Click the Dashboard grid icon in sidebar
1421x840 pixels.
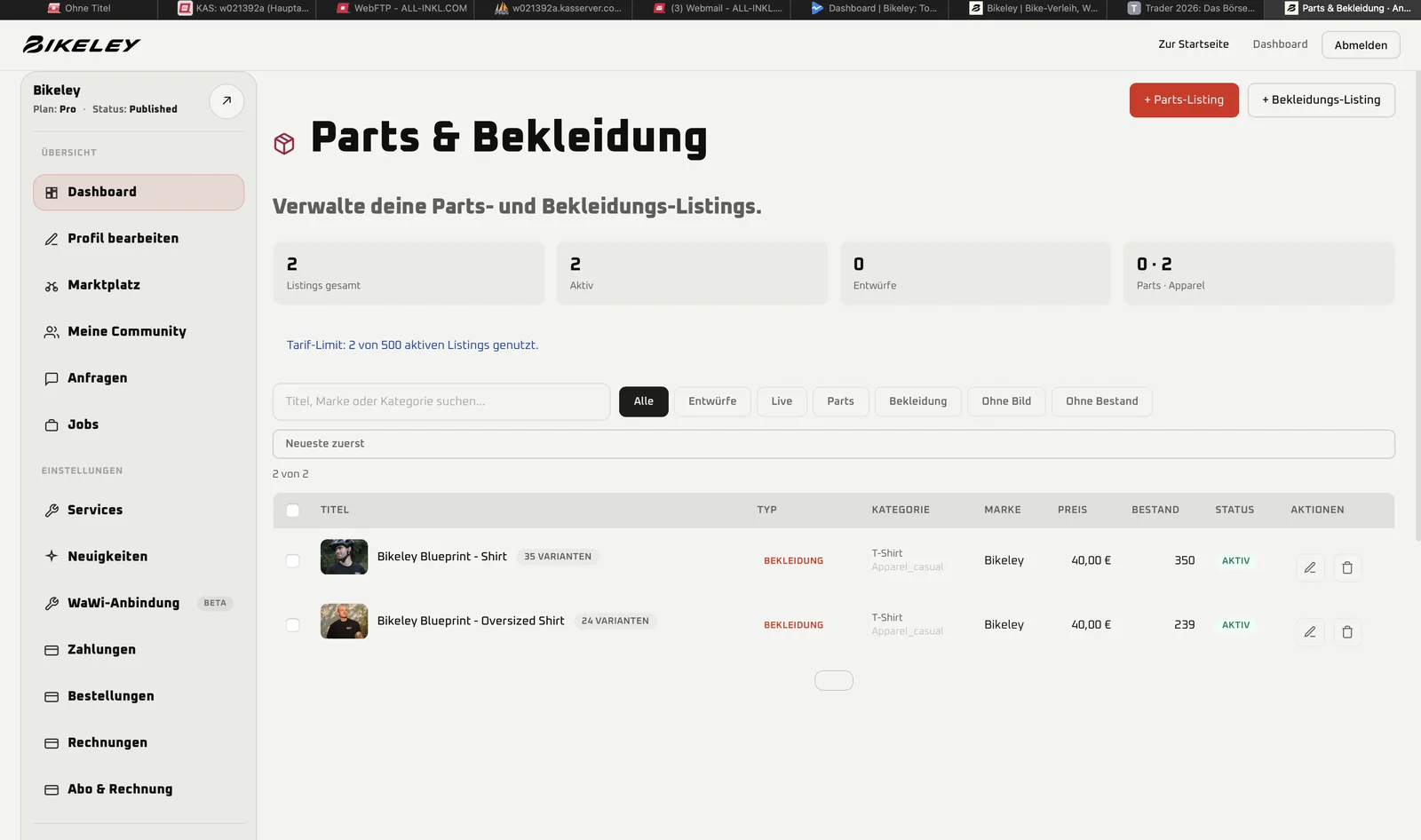(52, 193)
